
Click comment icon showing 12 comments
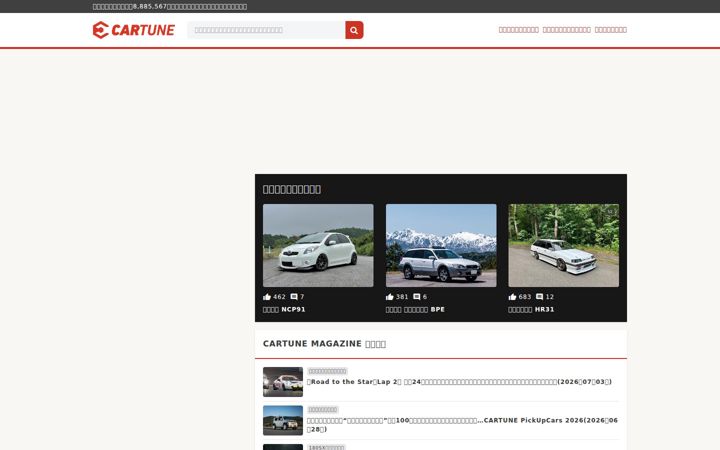click(540, 297)
